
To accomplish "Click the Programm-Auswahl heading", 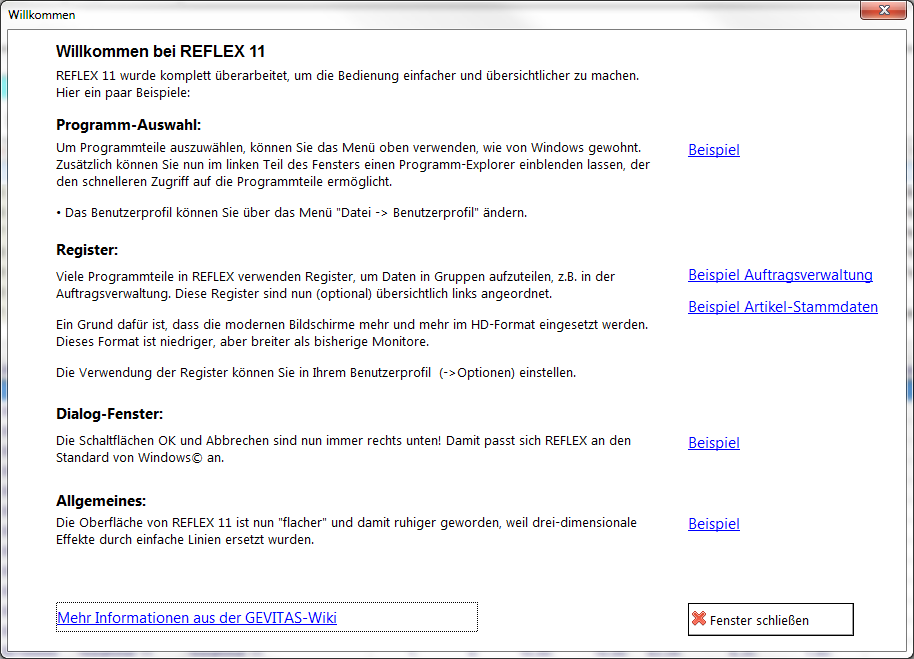I will click(128, 125).
